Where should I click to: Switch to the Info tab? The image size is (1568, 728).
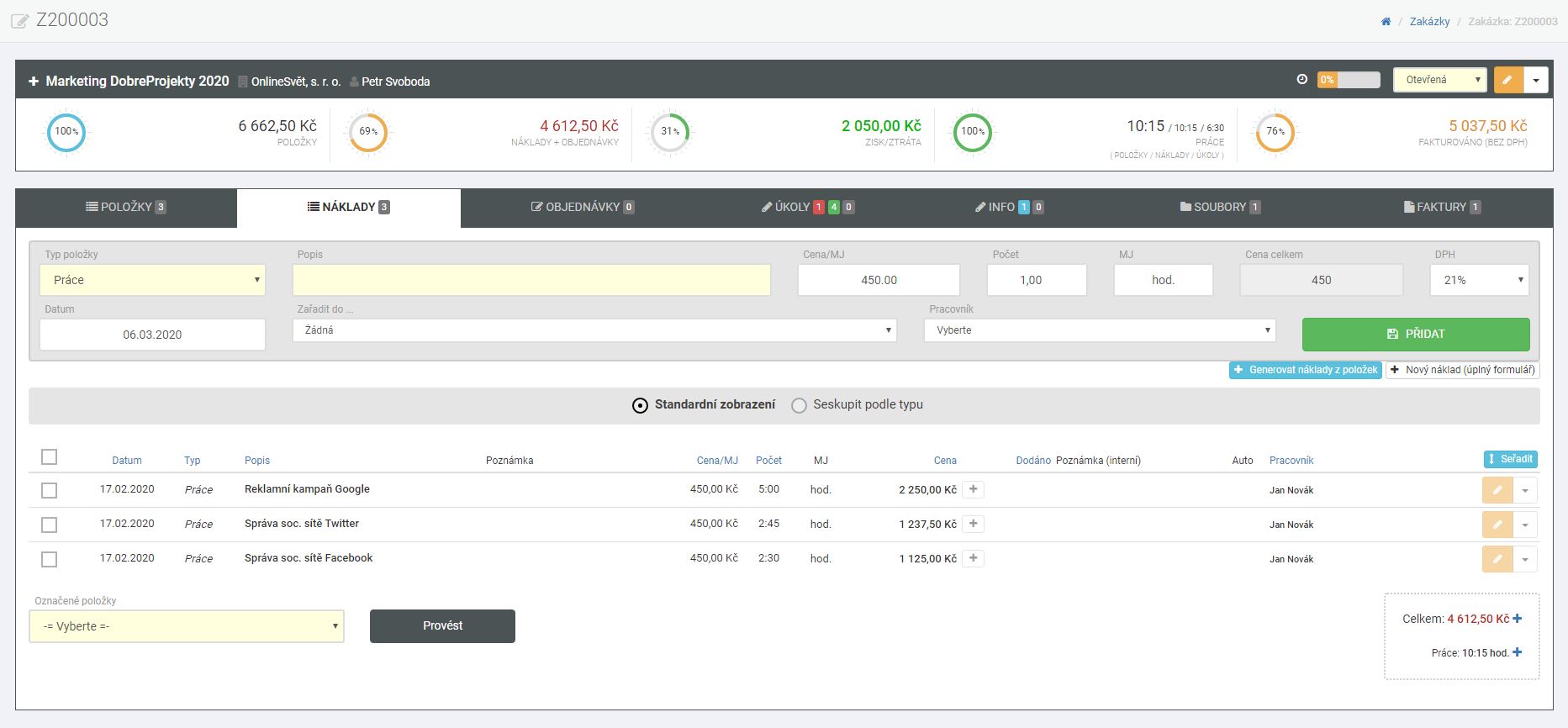click(1009, 208)
